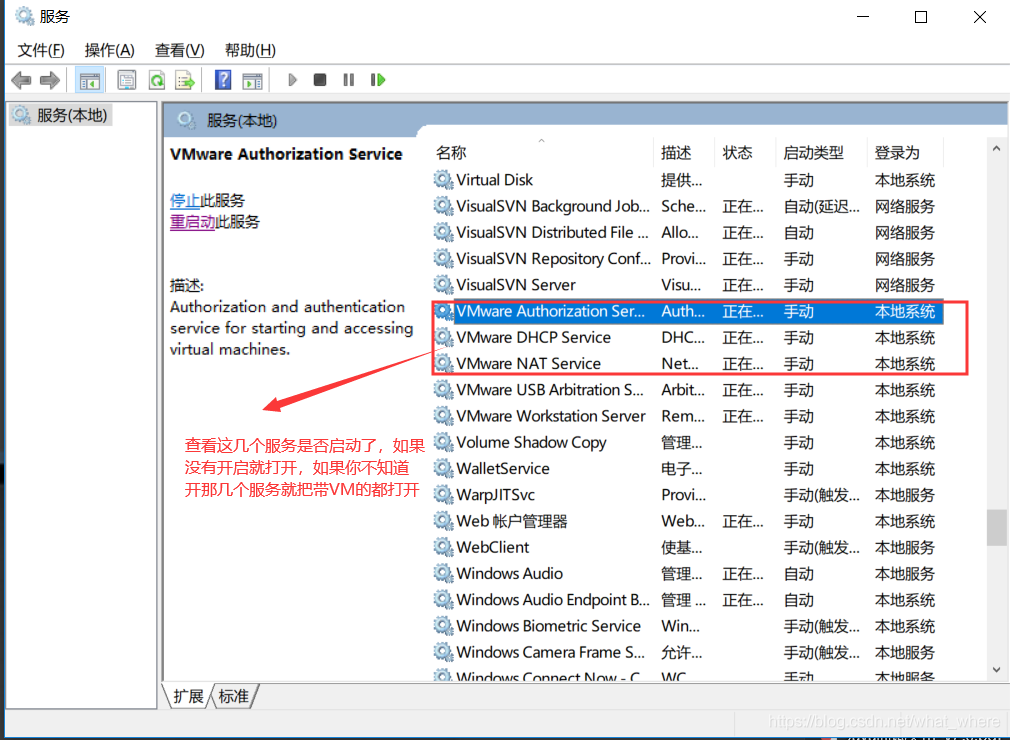1010x740 pixels.
Task: Select VisualSVN Distributed File service icon
Action: [443, 232]
